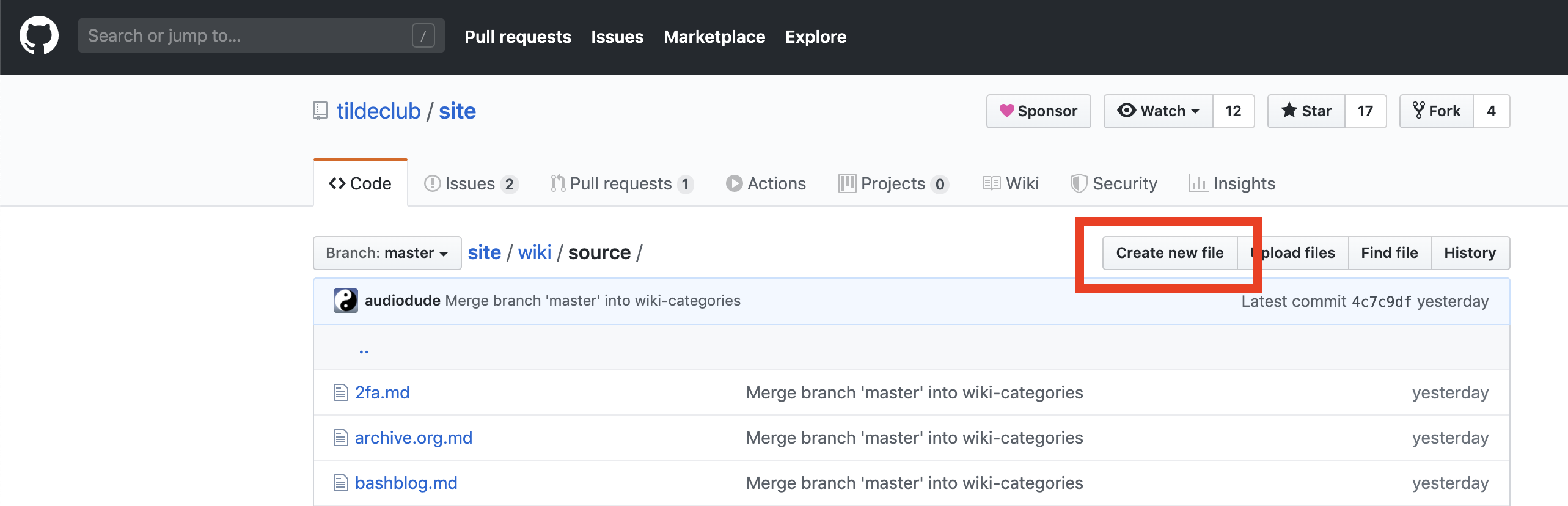The image size is (1568, 506).
Task: Open the Security tab
Action: [1114, 183]
